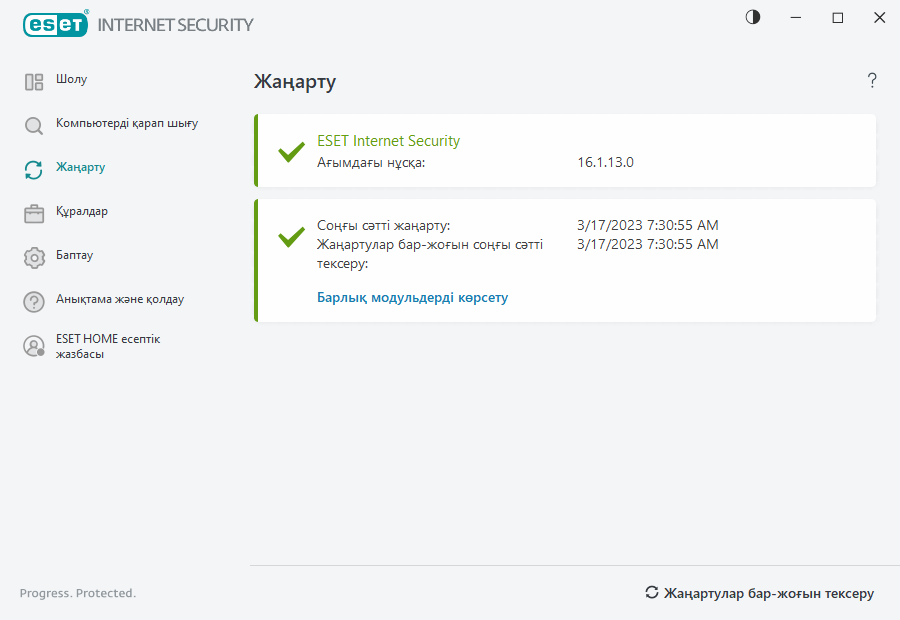Select Компьютерді қарап шығу menu item

[x=127, y=123]
